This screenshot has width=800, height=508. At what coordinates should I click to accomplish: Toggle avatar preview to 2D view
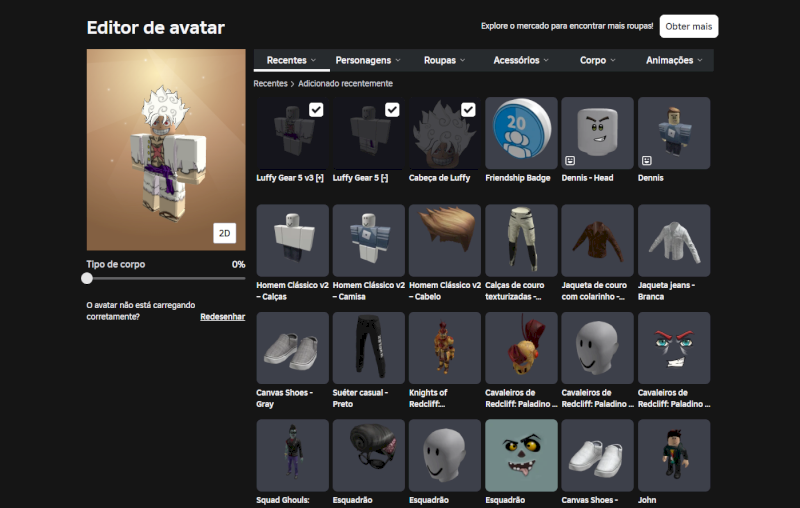pos(224,233)
